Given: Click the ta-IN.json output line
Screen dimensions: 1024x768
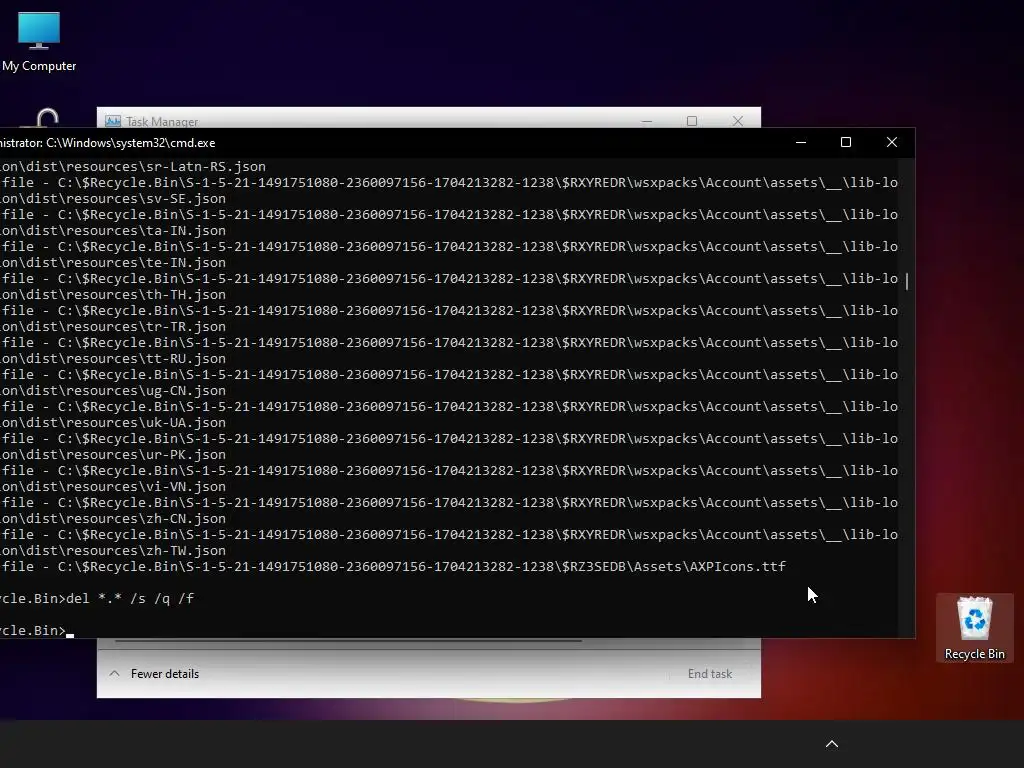Looking at the screenshot, I should [113, 231].
